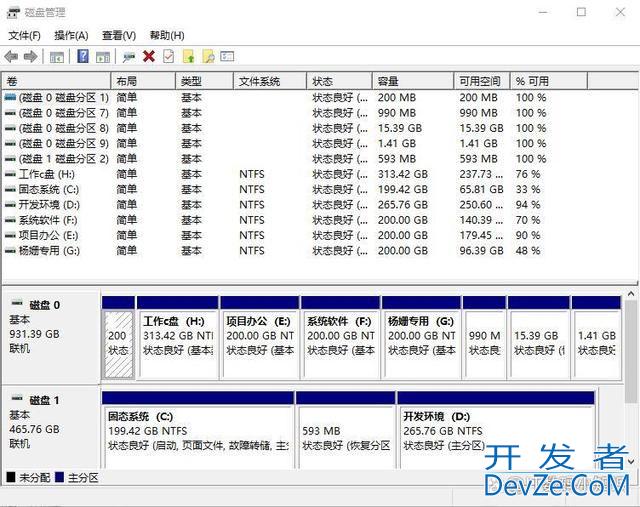Click the Back arrow toolbar icon

point(11,56)
